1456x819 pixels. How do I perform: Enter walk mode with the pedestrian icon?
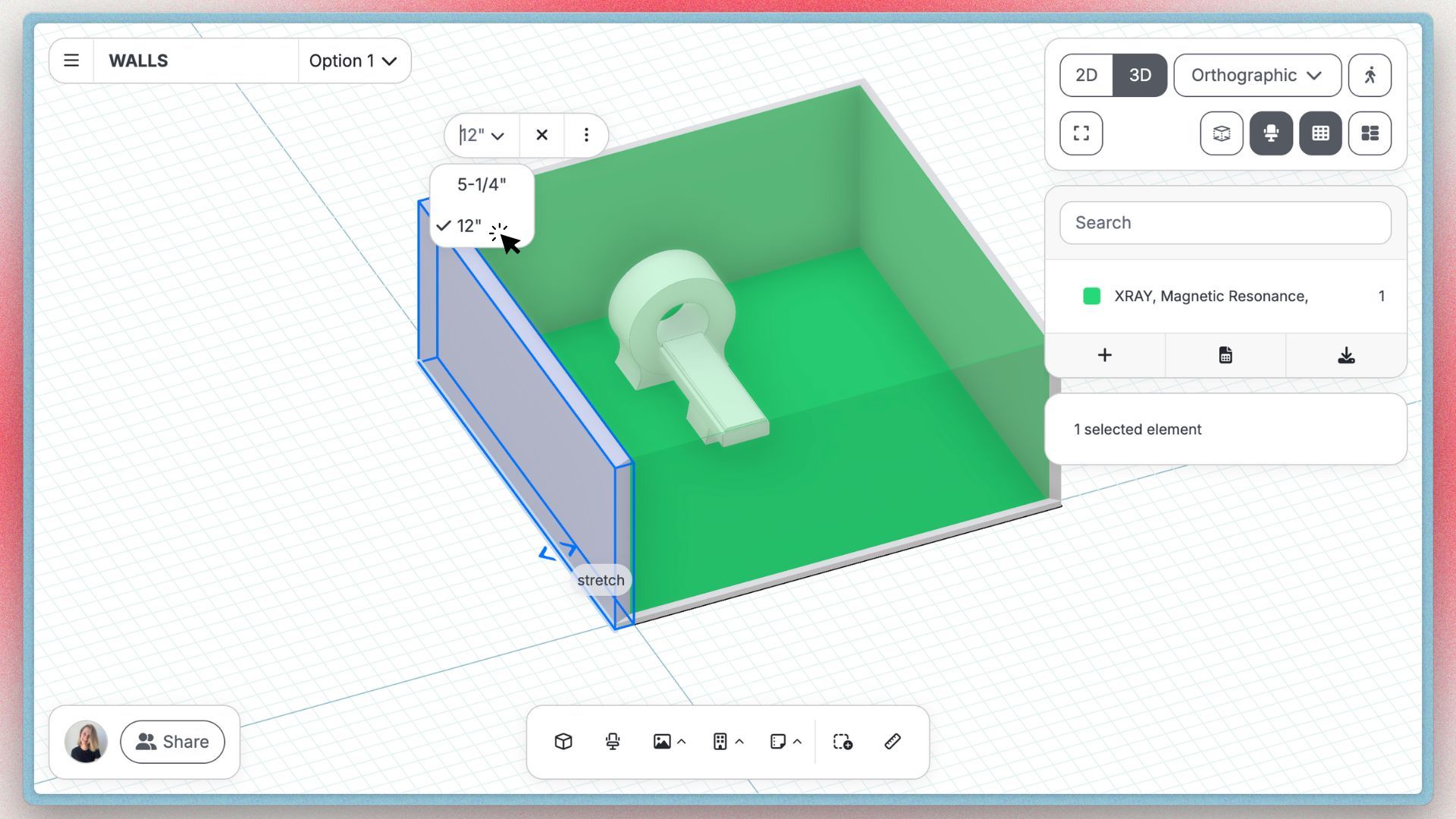click(1370, 75)
